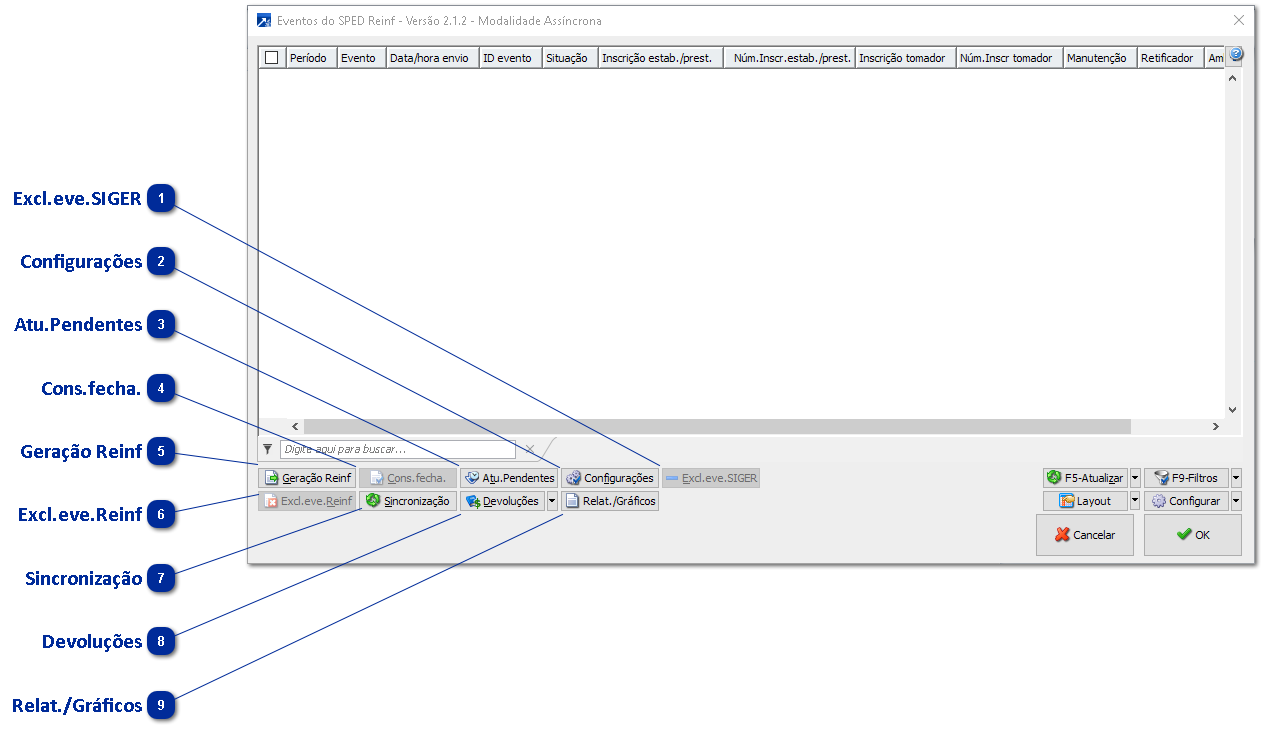Expand the F5-Atualizar dropdown arrow

coord(1135,478)
